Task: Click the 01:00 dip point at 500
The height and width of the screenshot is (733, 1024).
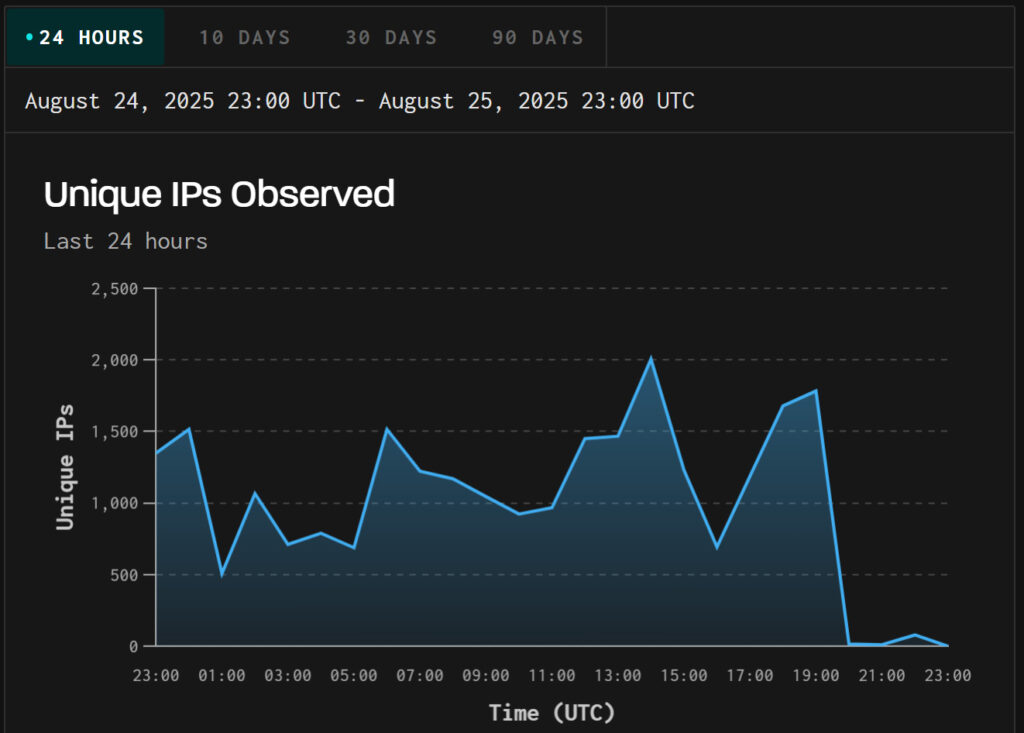Action: pos(222,574)
